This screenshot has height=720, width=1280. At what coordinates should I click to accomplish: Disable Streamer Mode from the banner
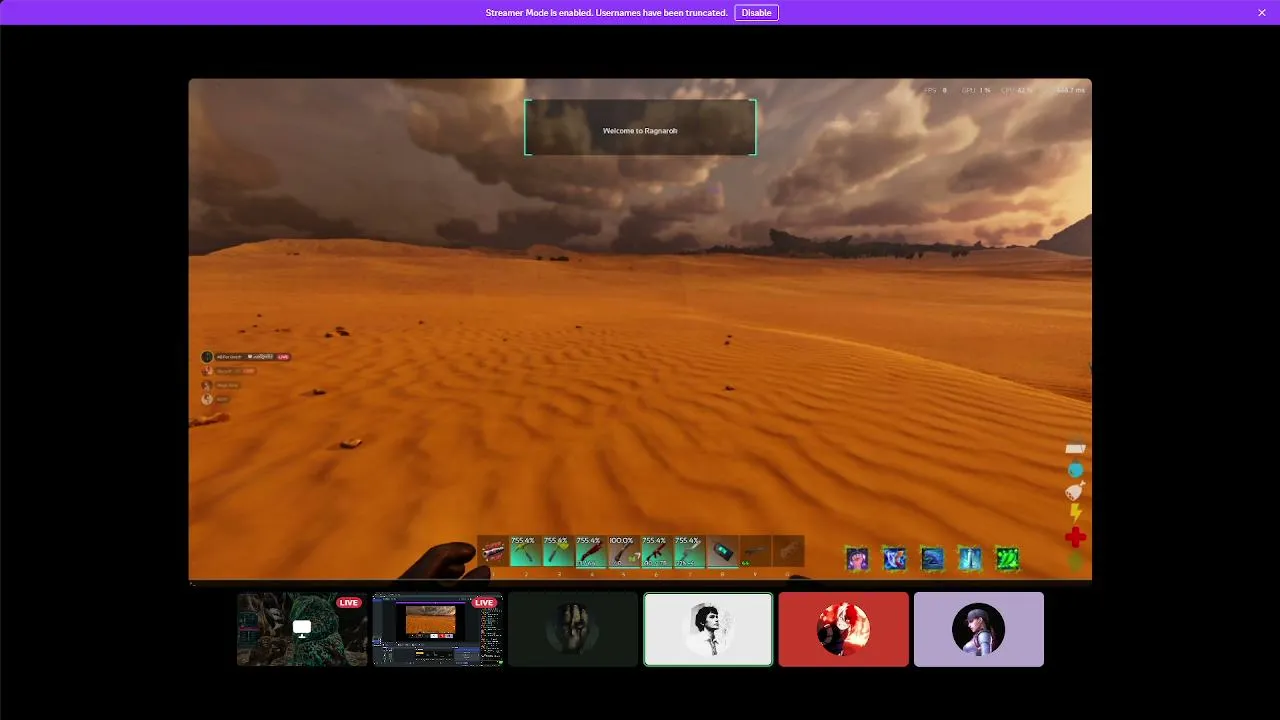(756, 13)
